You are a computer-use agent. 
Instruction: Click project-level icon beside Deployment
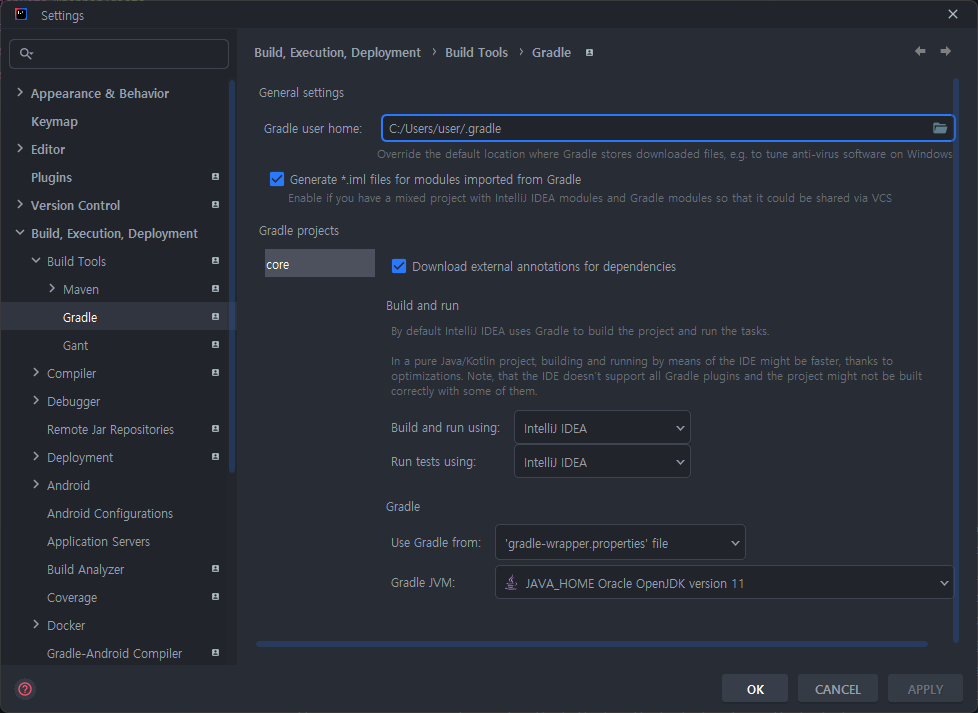[215, 457]
